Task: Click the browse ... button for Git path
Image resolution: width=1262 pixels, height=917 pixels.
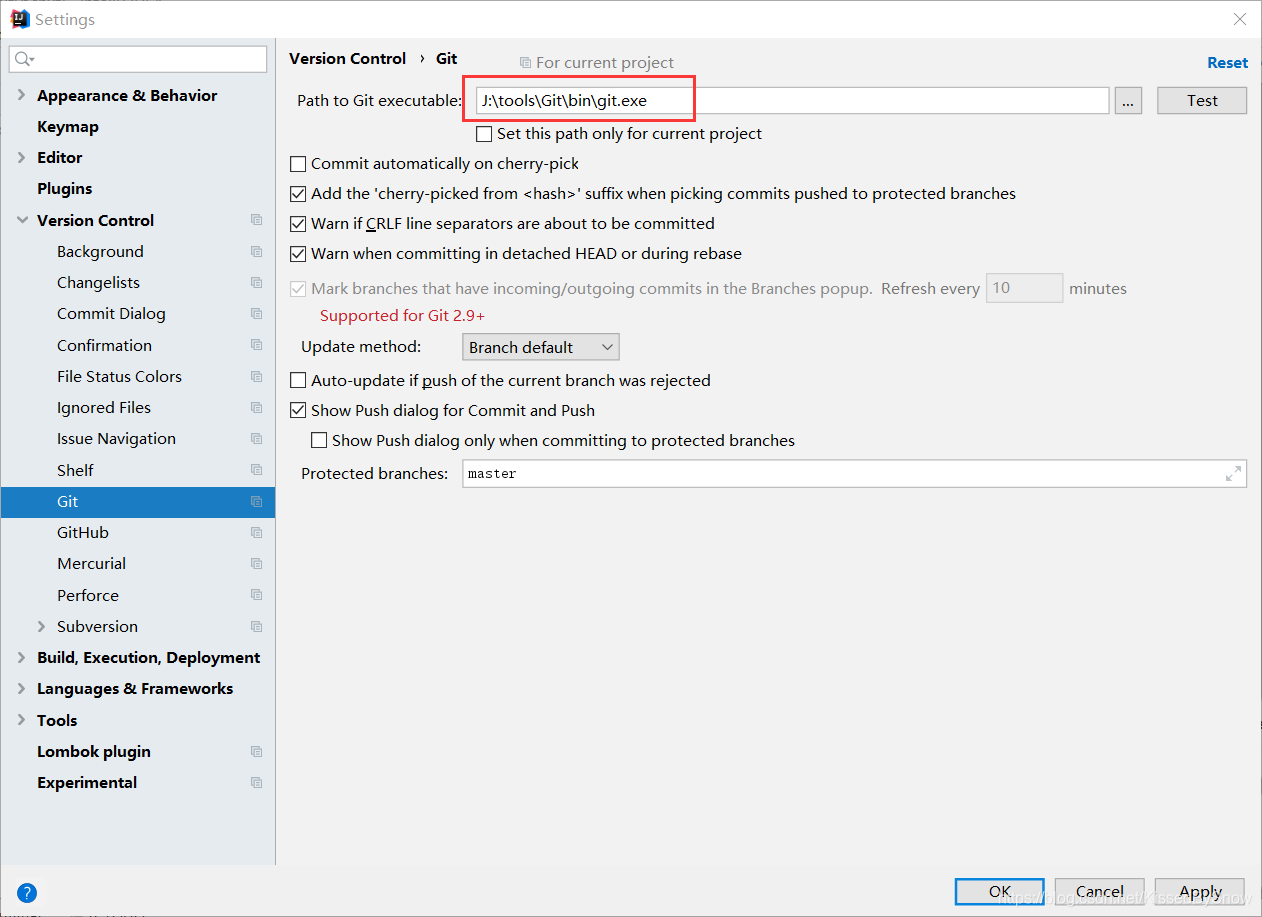Action: pyautogui.click(x=1128, y=100)
